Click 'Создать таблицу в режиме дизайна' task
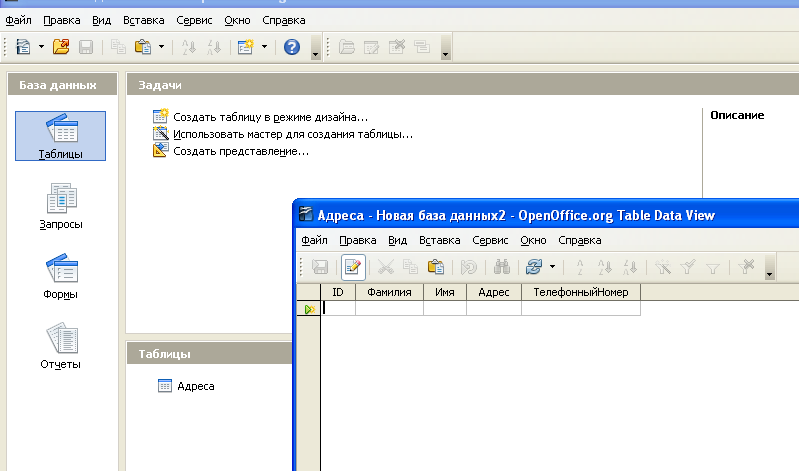The image size is (799, 471). coord(270,117)
